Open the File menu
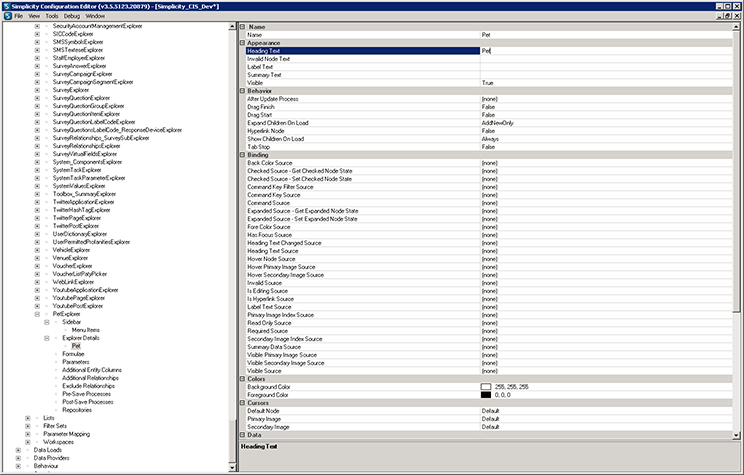744x475 pixels. (x=18, y=16)
